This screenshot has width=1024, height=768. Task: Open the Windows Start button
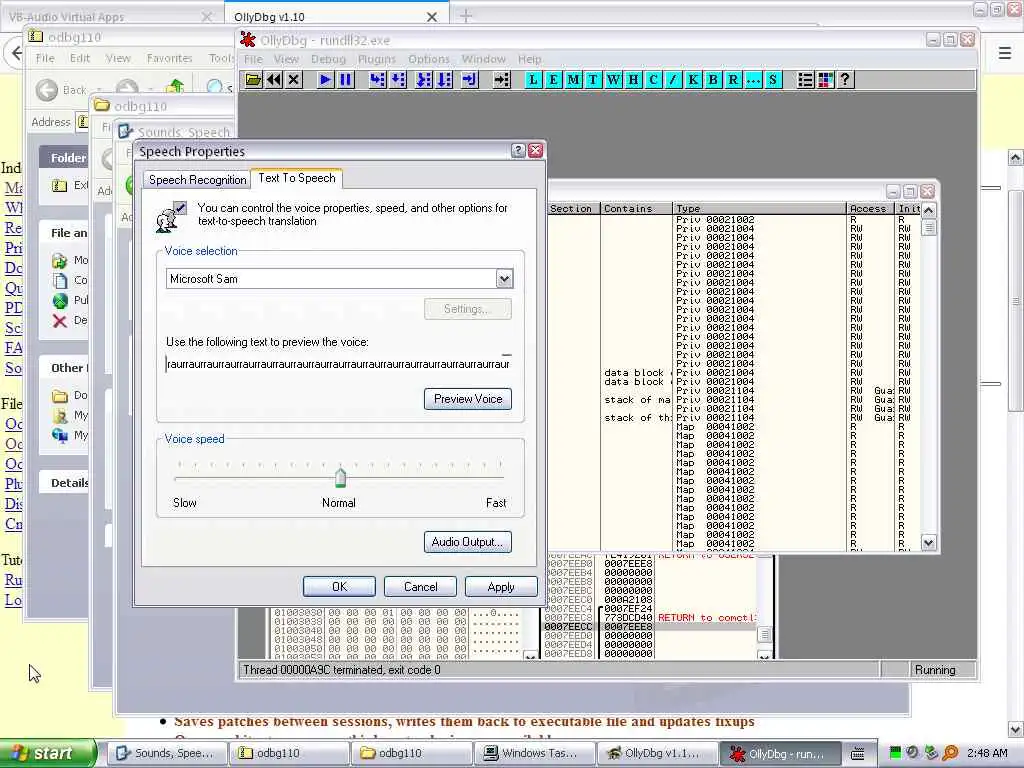point(47,753)
